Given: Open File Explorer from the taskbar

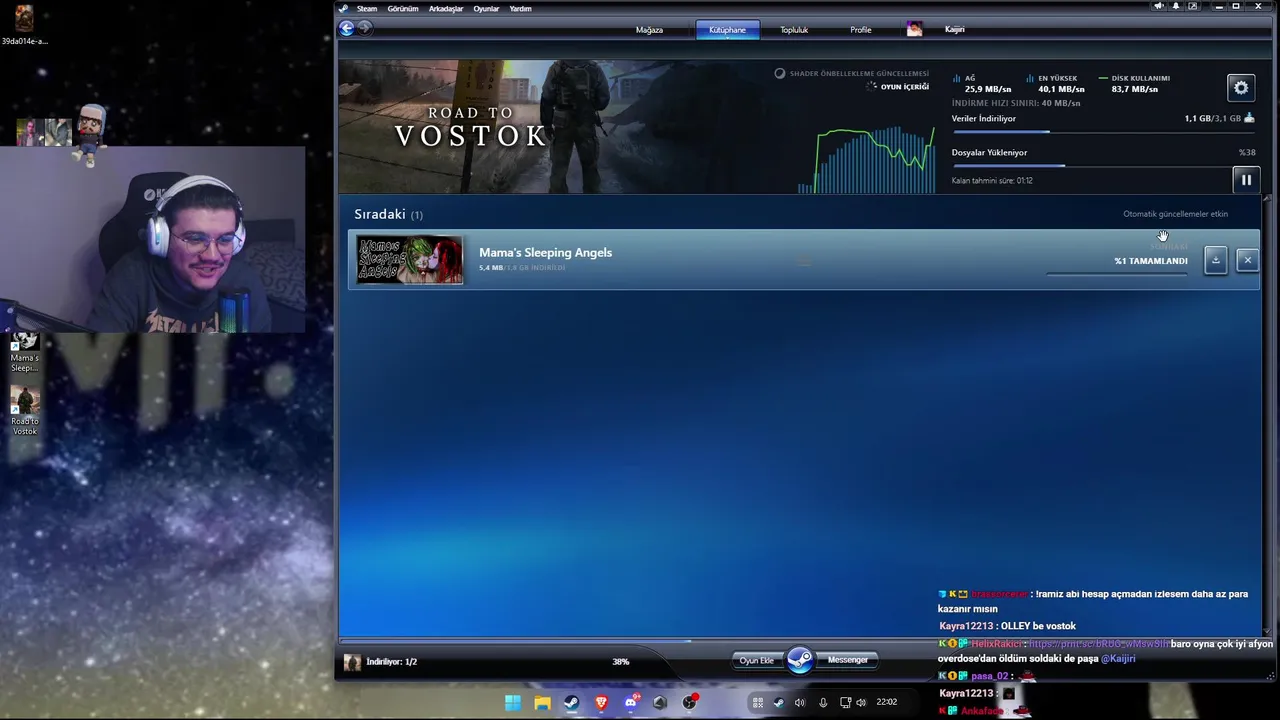Looking at the screenshot, I should click(542, 702).
